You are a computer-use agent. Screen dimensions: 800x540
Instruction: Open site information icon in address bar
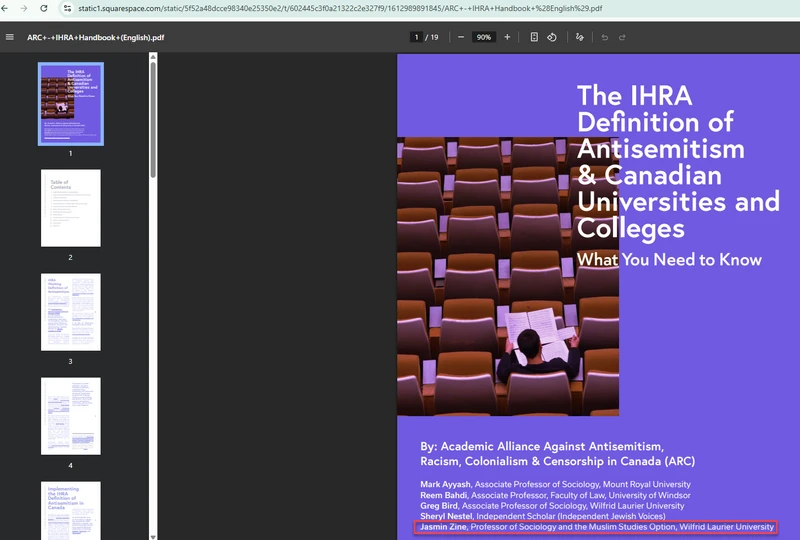click(67, 8)
